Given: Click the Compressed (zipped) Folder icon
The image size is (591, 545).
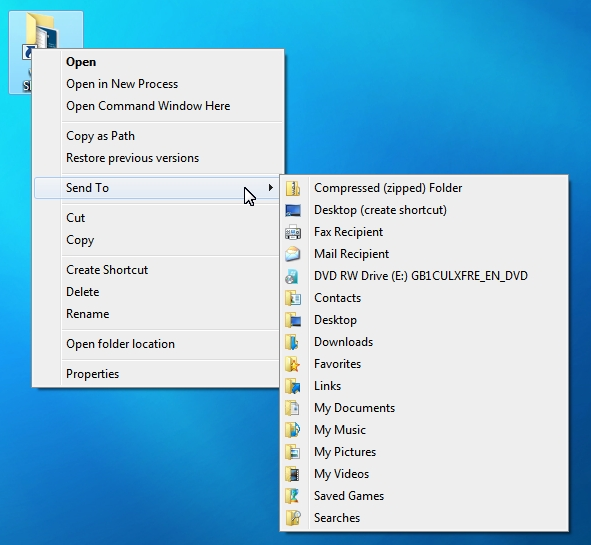Looking at the screenshot, I should 293,188.
